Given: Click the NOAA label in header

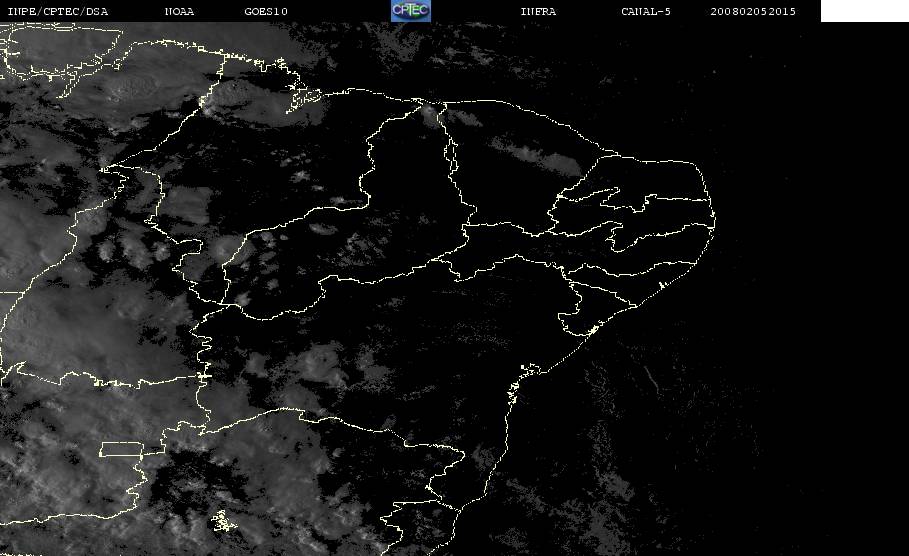Looking at the screenshot, I should click(179, 11).
